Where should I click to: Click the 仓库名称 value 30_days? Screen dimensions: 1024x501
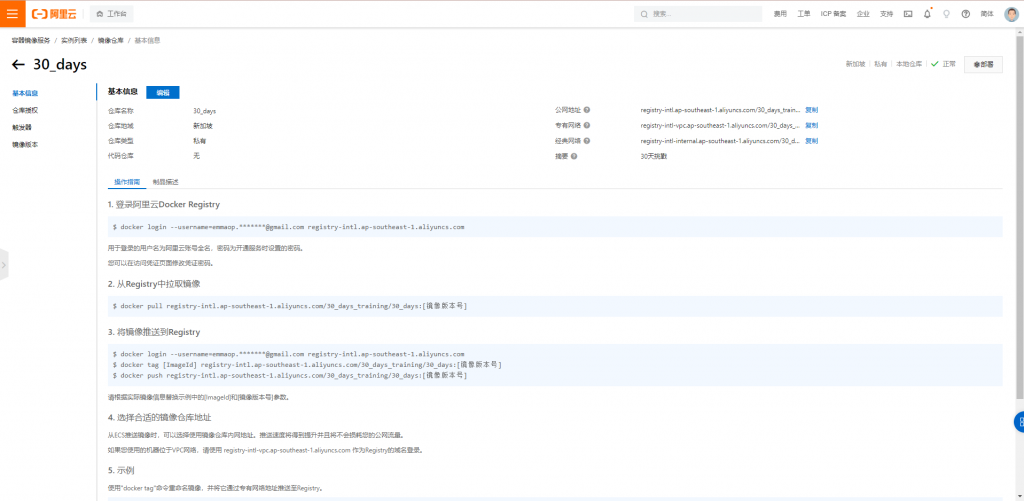click(x=204, y=110)
